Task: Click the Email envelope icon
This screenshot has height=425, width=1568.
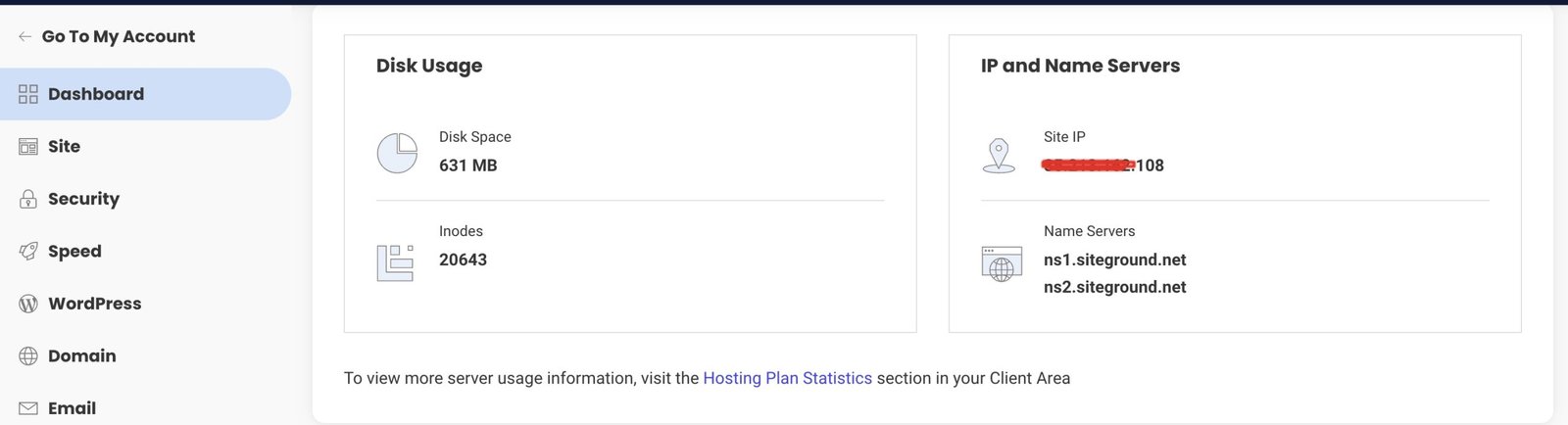Action: coord(28,408)
